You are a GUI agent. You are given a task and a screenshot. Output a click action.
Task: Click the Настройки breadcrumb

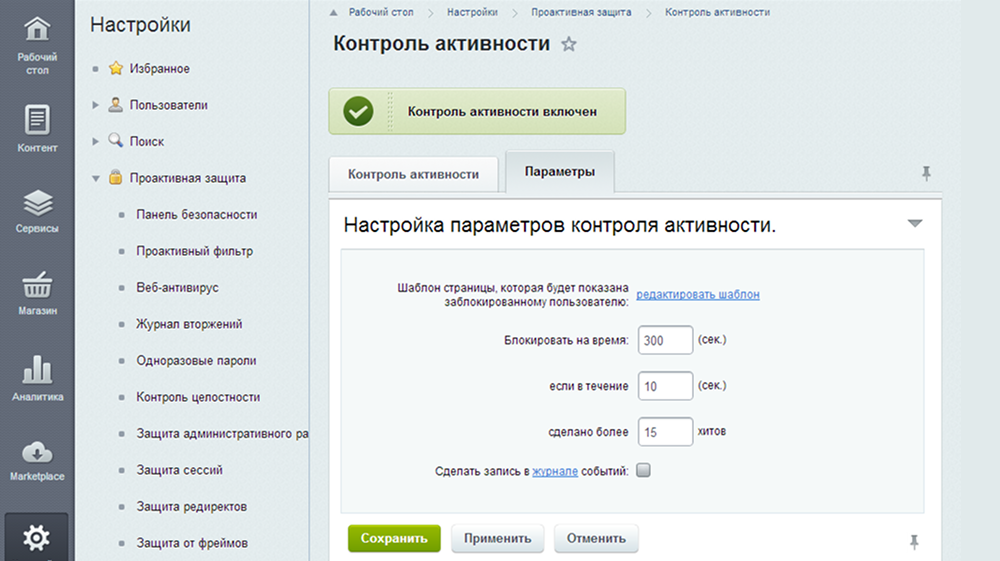tap(472, 12)
